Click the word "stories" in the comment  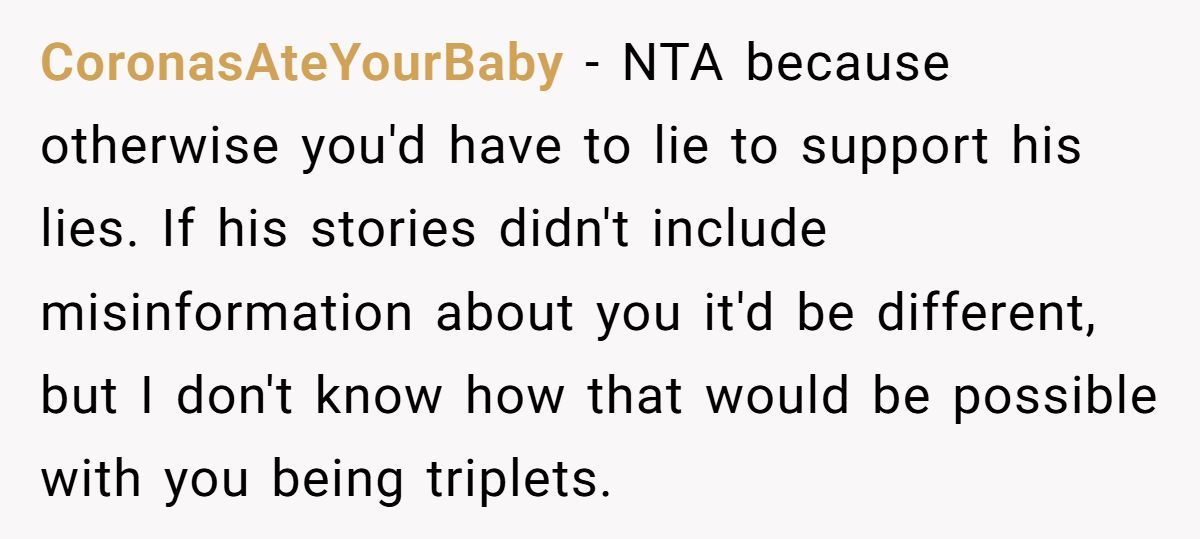tap(393, 230)
